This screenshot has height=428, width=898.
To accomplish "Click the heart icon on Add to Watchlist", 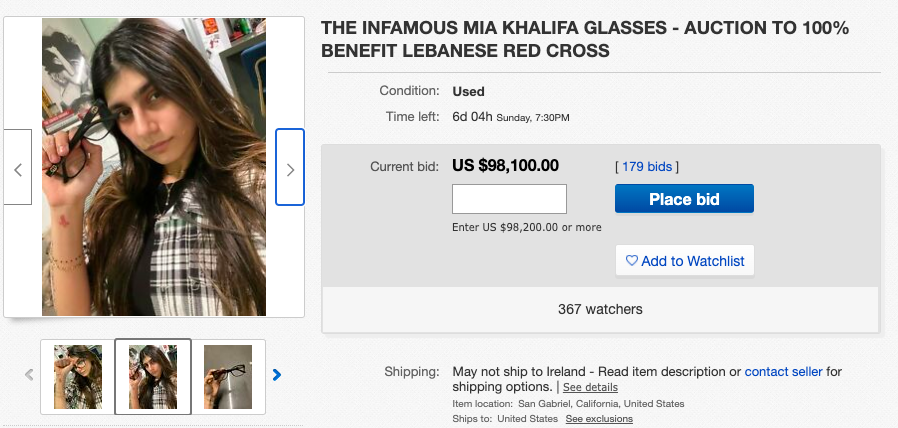I will point(632,261).
